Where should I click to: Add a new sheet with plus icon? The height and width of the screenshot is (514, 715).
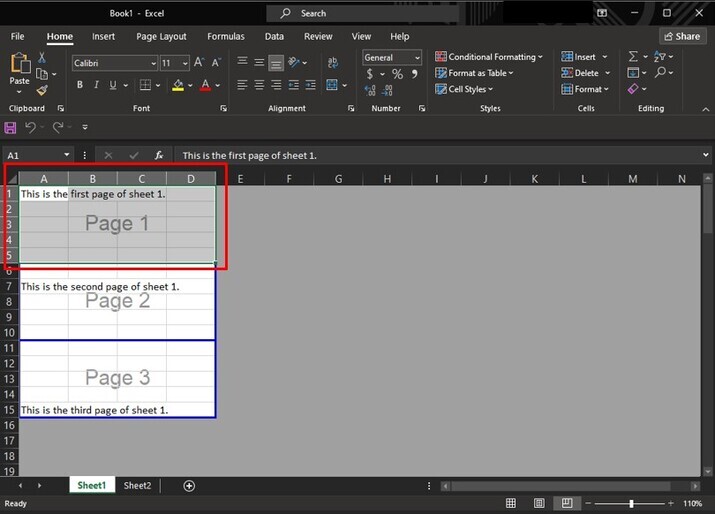[x=189, y=486]
